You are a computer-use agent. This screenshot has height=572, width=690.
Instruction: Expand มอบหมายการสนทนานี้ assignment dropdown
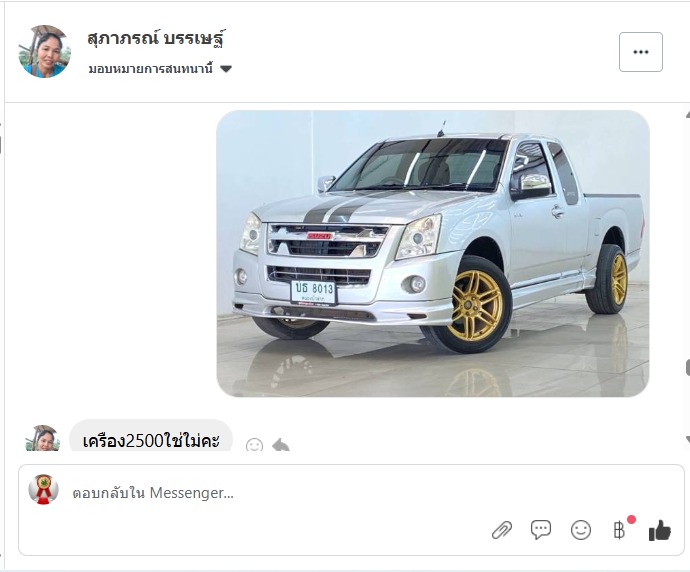(160, 69)
